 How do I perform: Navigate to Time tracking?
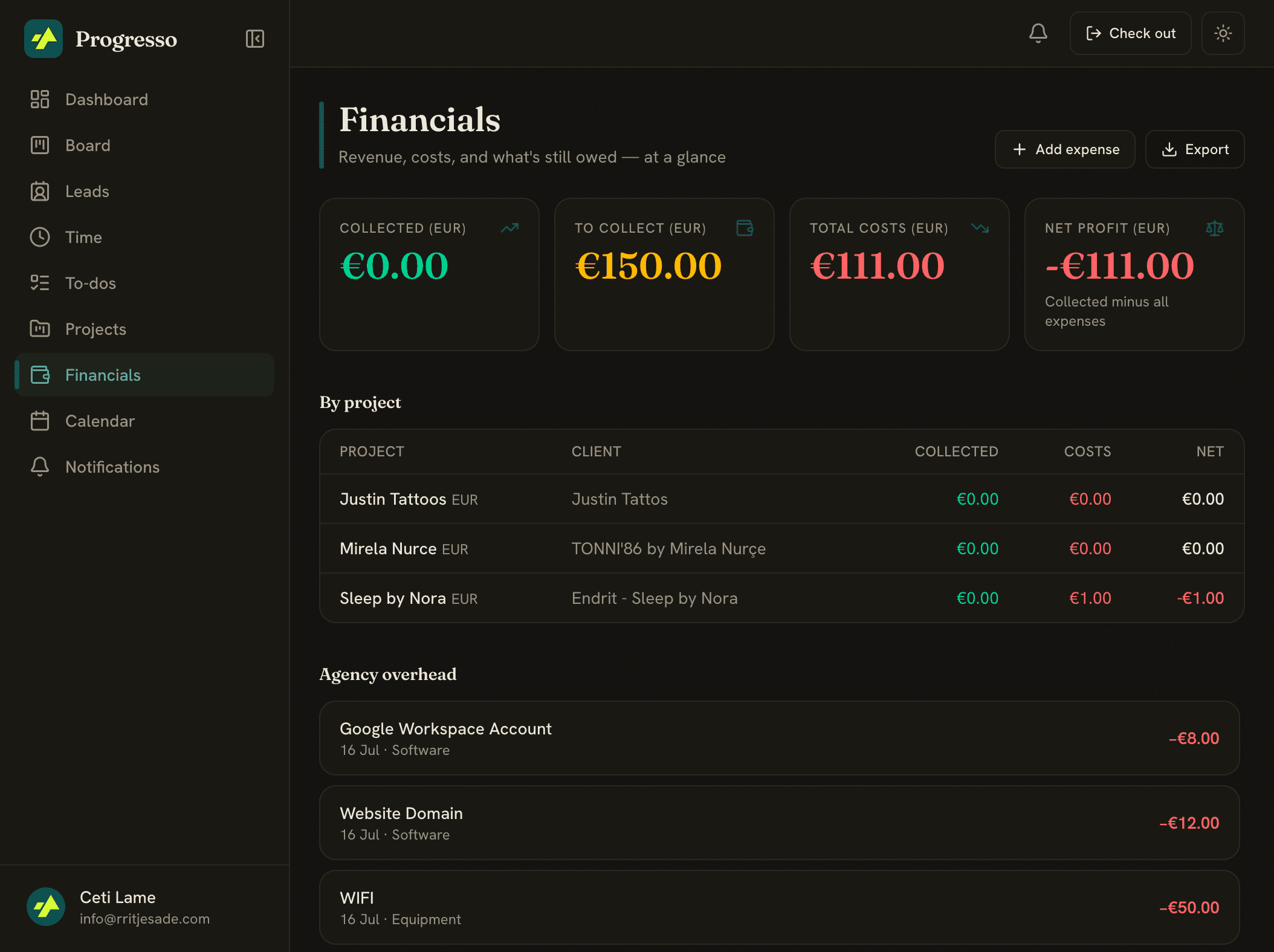144,237
